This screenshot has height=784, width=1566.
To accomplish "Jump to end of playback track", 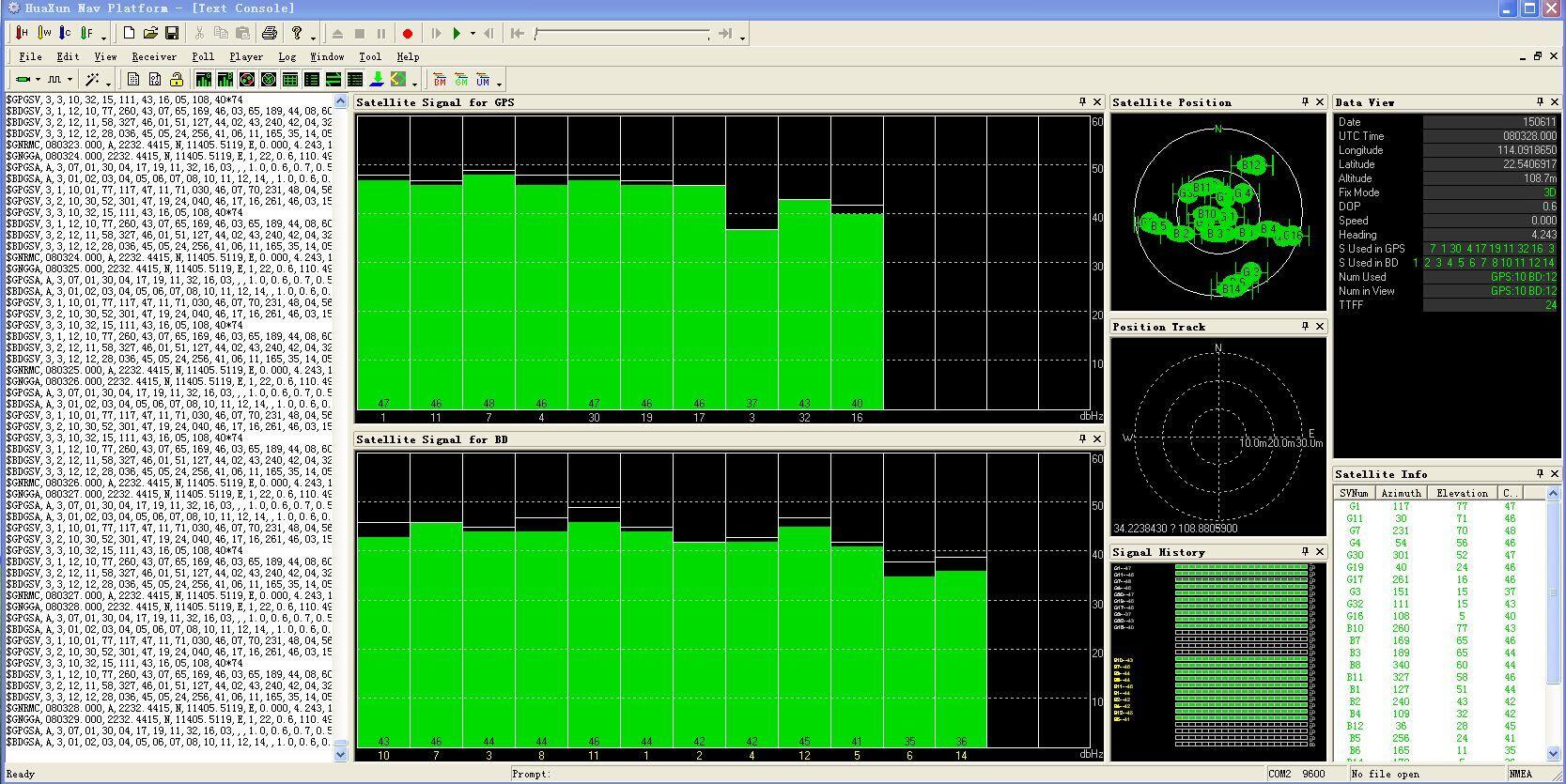I will [725, 34].
